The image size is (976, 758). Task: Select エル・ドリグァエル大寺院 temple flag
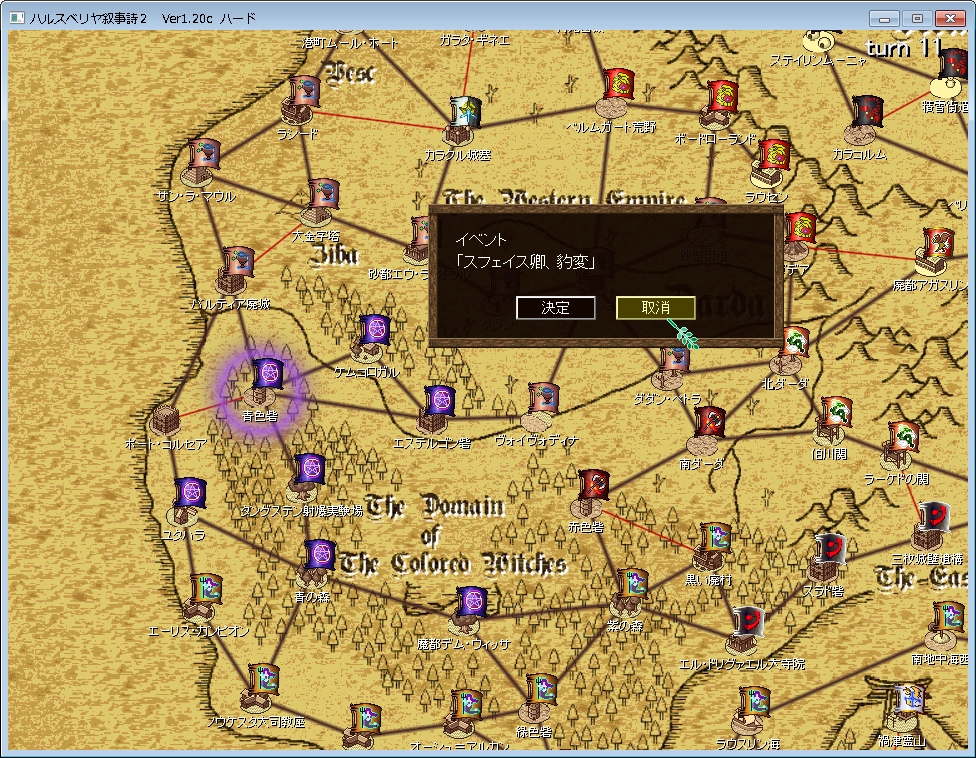[748, 623]
